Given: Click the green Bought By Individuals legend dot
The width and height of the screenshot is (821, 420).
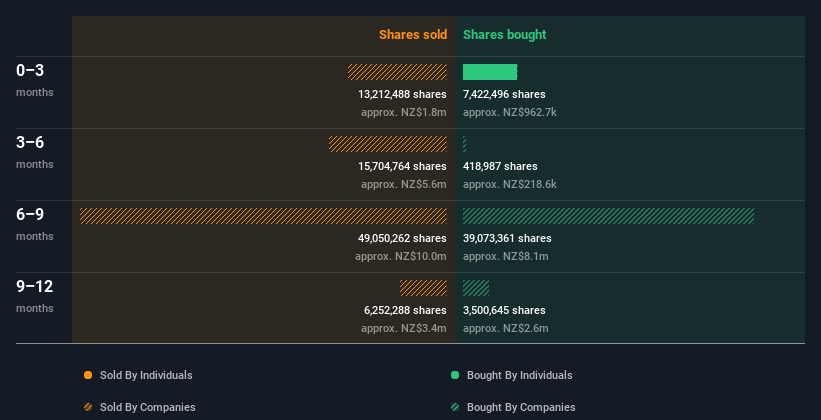Looking at the screenshot, I should 455,375.
